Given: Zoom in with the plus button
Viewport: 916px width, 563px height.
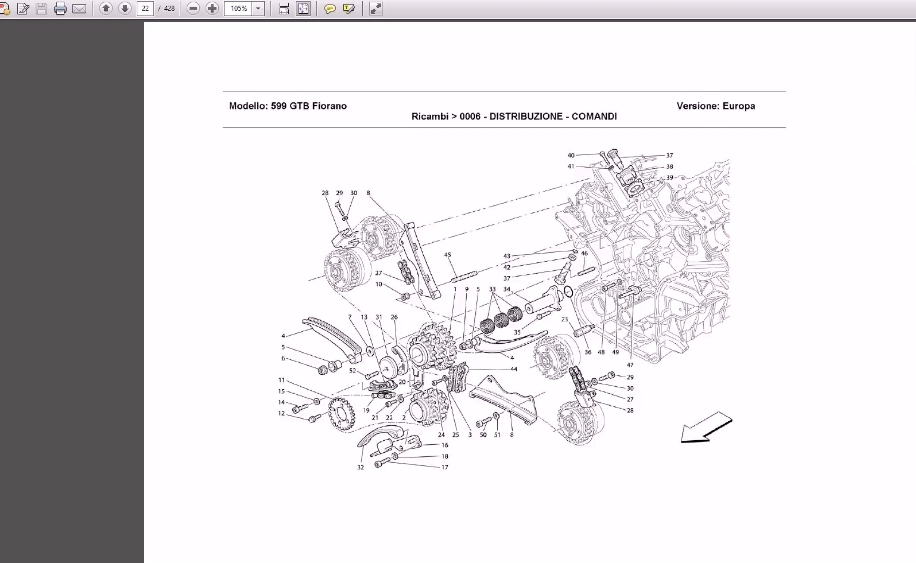Looking at the screenshot, I should click(212, 8).
